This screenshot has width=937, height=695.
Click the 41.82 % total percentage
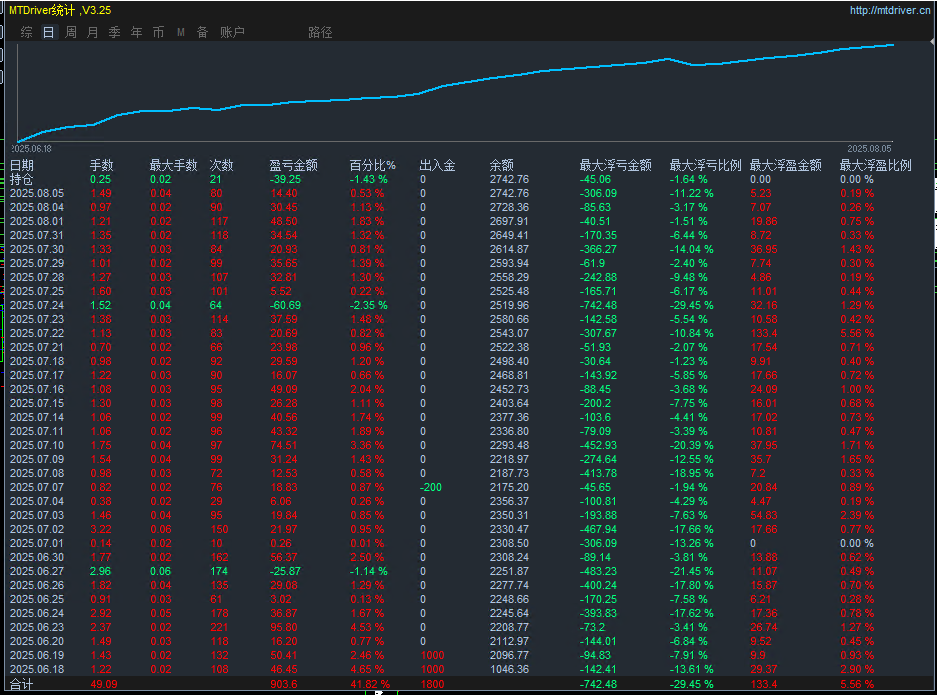click(370, 684)
